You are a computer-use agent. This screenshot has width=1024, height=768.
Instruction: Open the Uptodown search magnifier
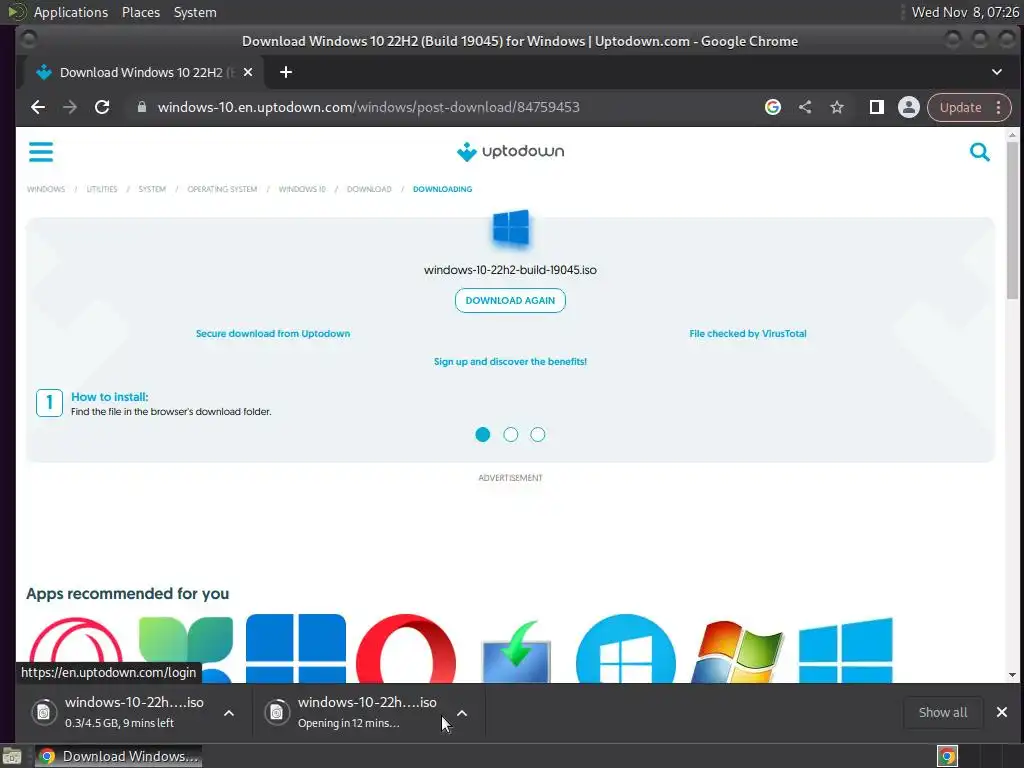point(980,152)
